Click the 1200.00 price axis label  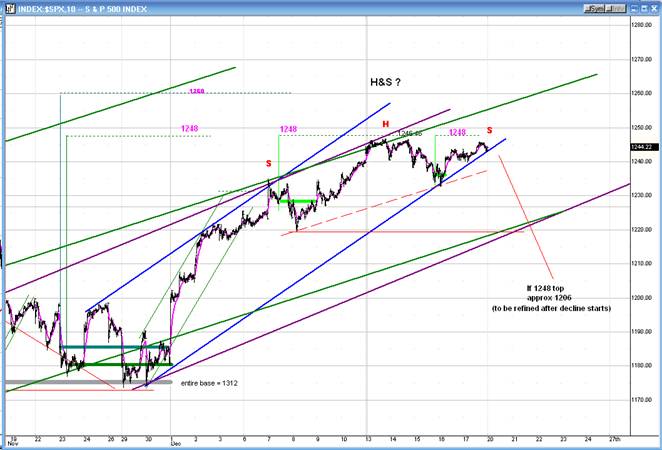pos(642,298)
